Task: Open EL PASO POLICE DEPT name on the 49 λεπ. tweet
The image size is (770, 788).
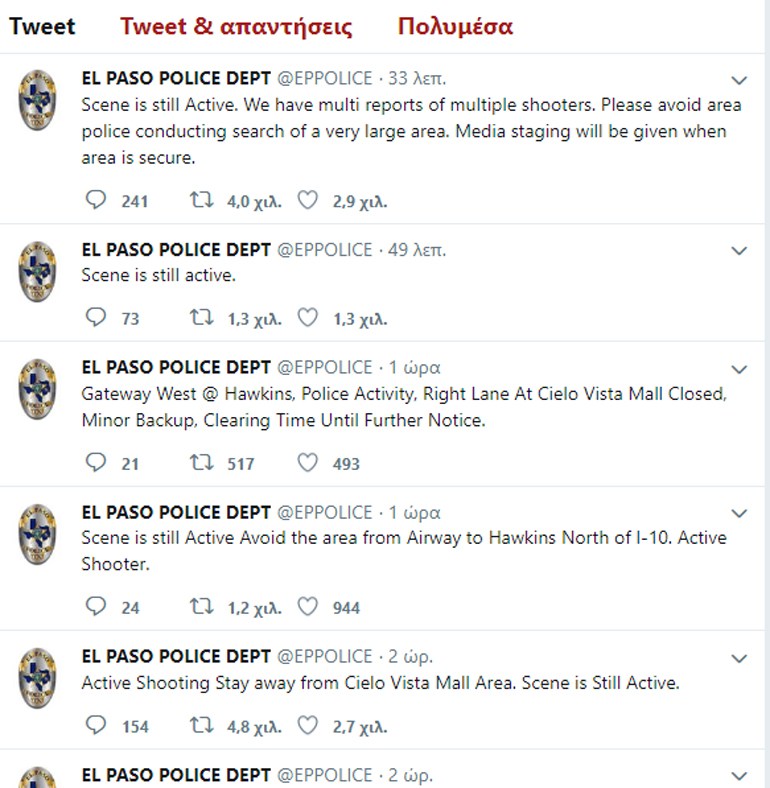Action: tap(176, 250)
